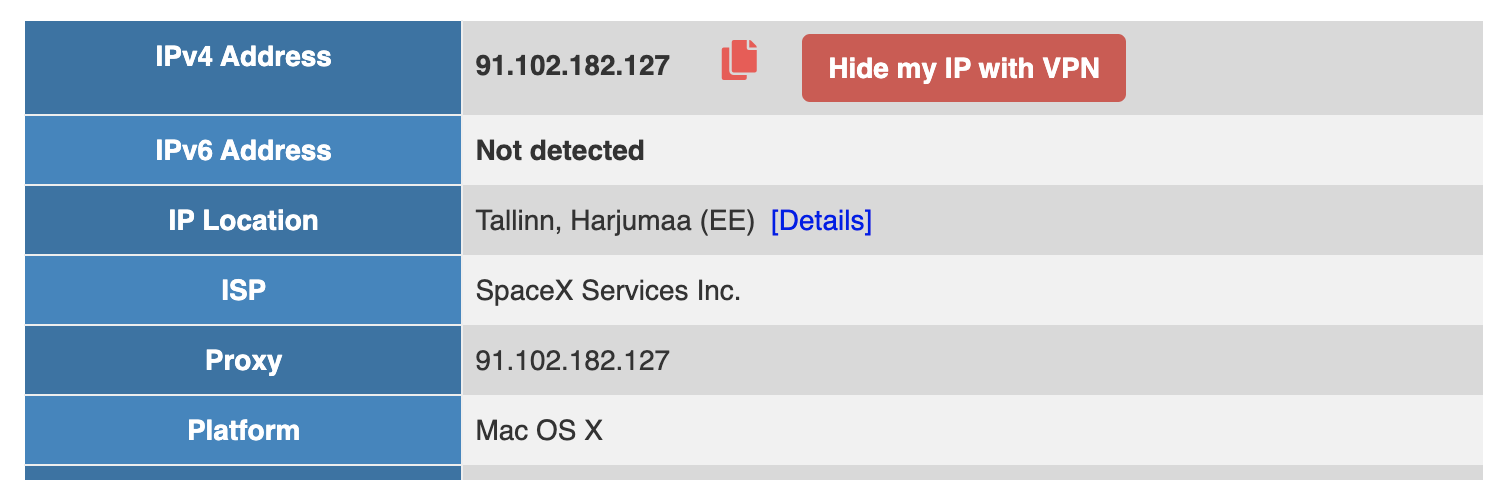This screenshot has height=480, width=1506.
Task: Click the IP Location header cell
Action: pyautogui.click(x=243, y=220)
